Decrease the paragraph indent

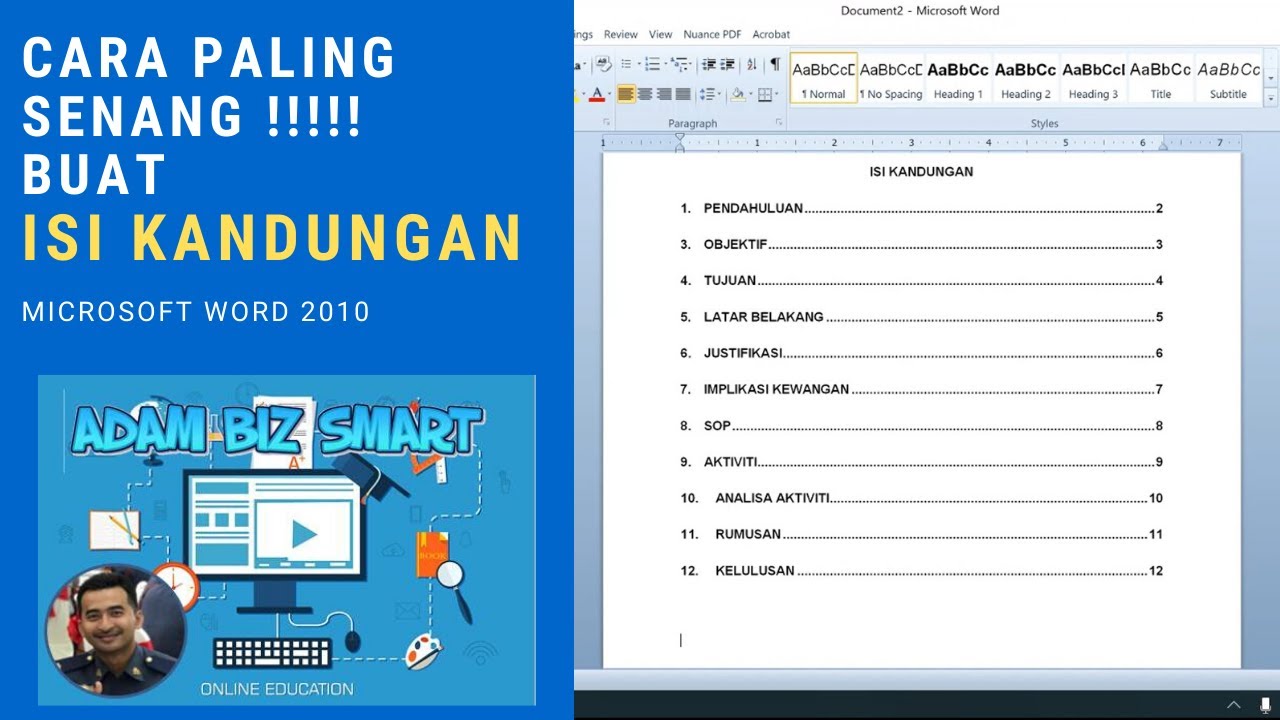pos(709,64)
